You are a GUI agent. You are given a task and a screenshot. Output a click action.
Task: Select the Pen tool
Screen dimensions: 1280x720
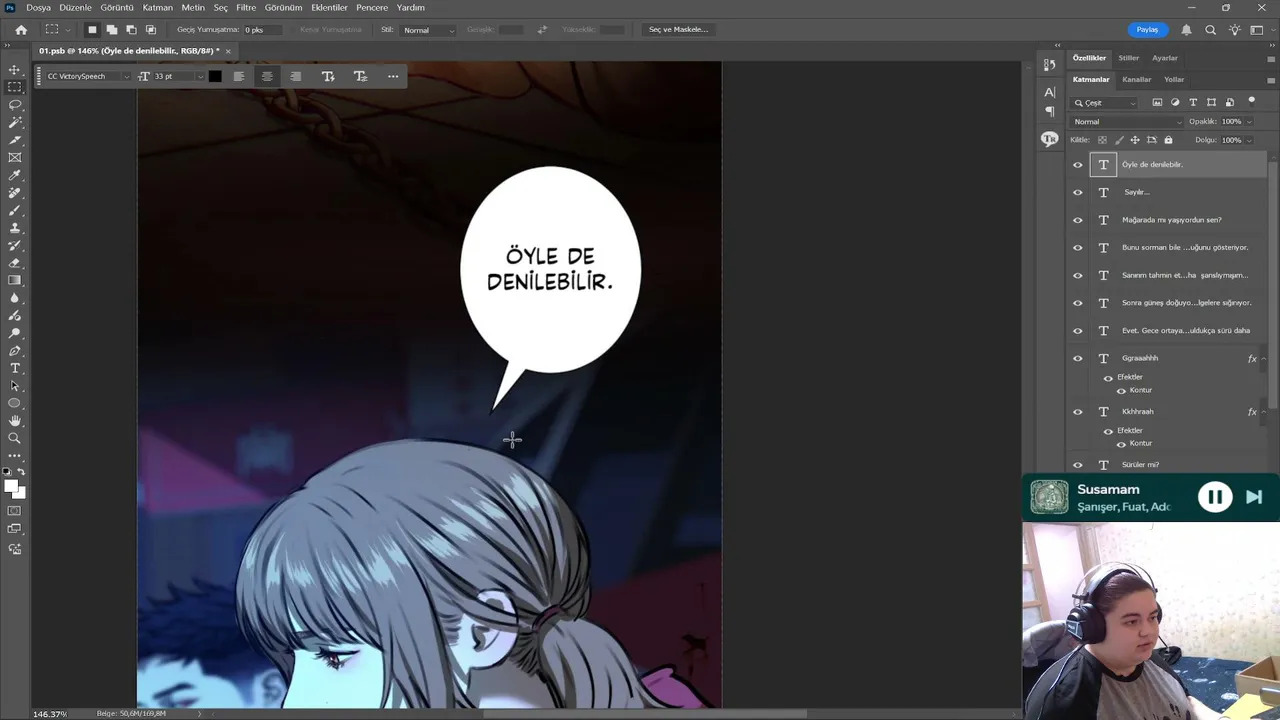coord(14,351)
